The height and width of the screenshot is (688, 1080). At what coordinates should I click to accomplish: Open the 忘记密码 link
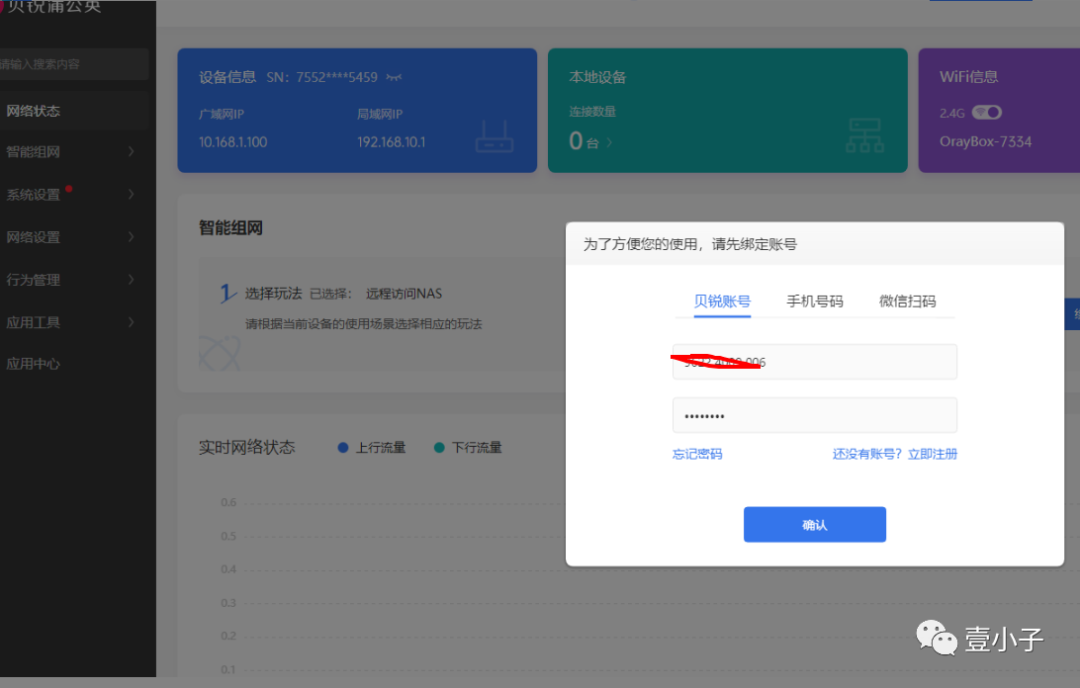point(697,454)
